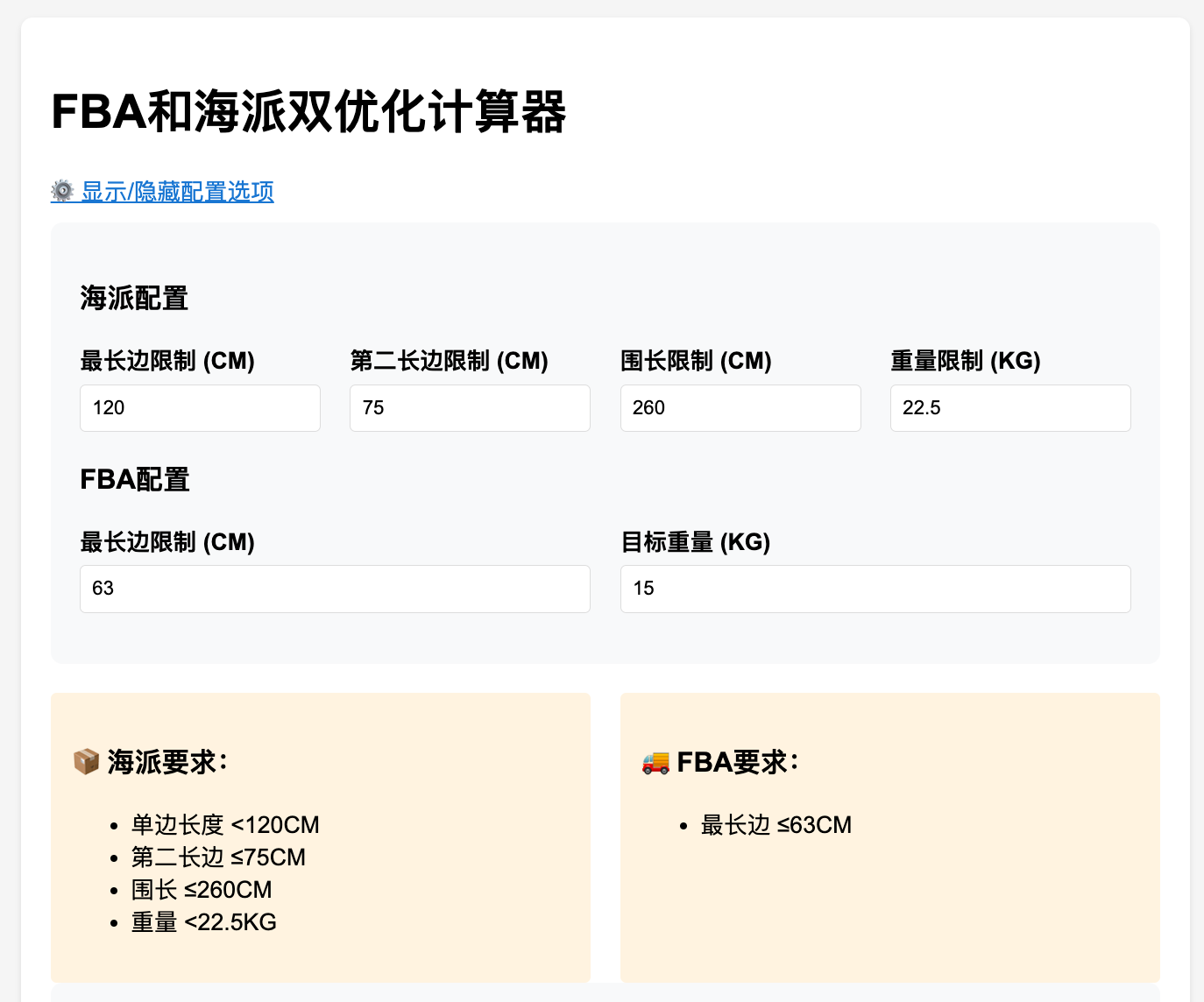Focus the 海派 最长边限制 field containing 120
The image size is (1204, 1002).
click(x=200, y=408)
